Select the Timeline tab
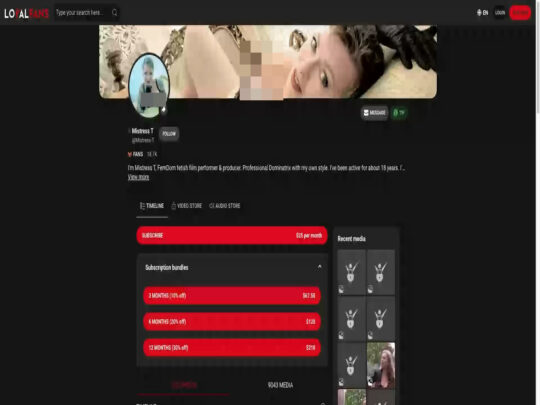 (152, 206)
